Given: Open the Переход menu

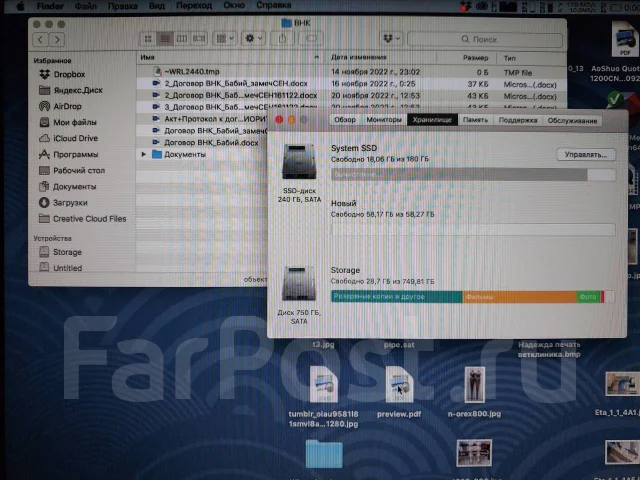Looking at the screenshot, I should pos(194,6).
